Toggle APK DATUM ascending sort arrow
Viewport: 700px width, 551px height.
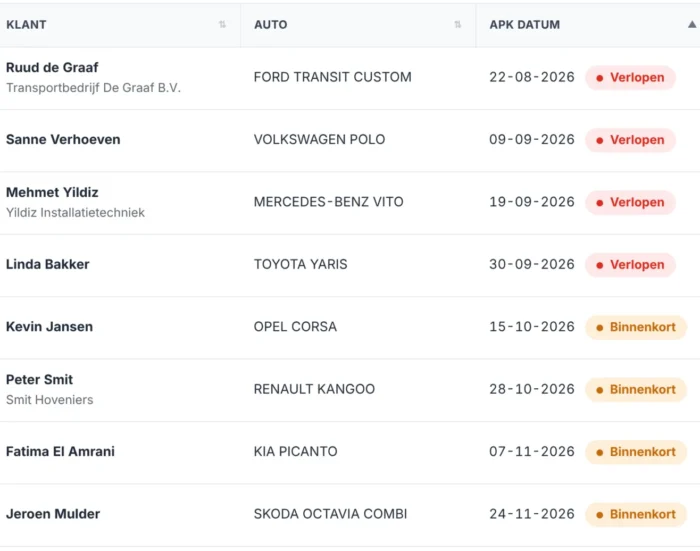692,25
